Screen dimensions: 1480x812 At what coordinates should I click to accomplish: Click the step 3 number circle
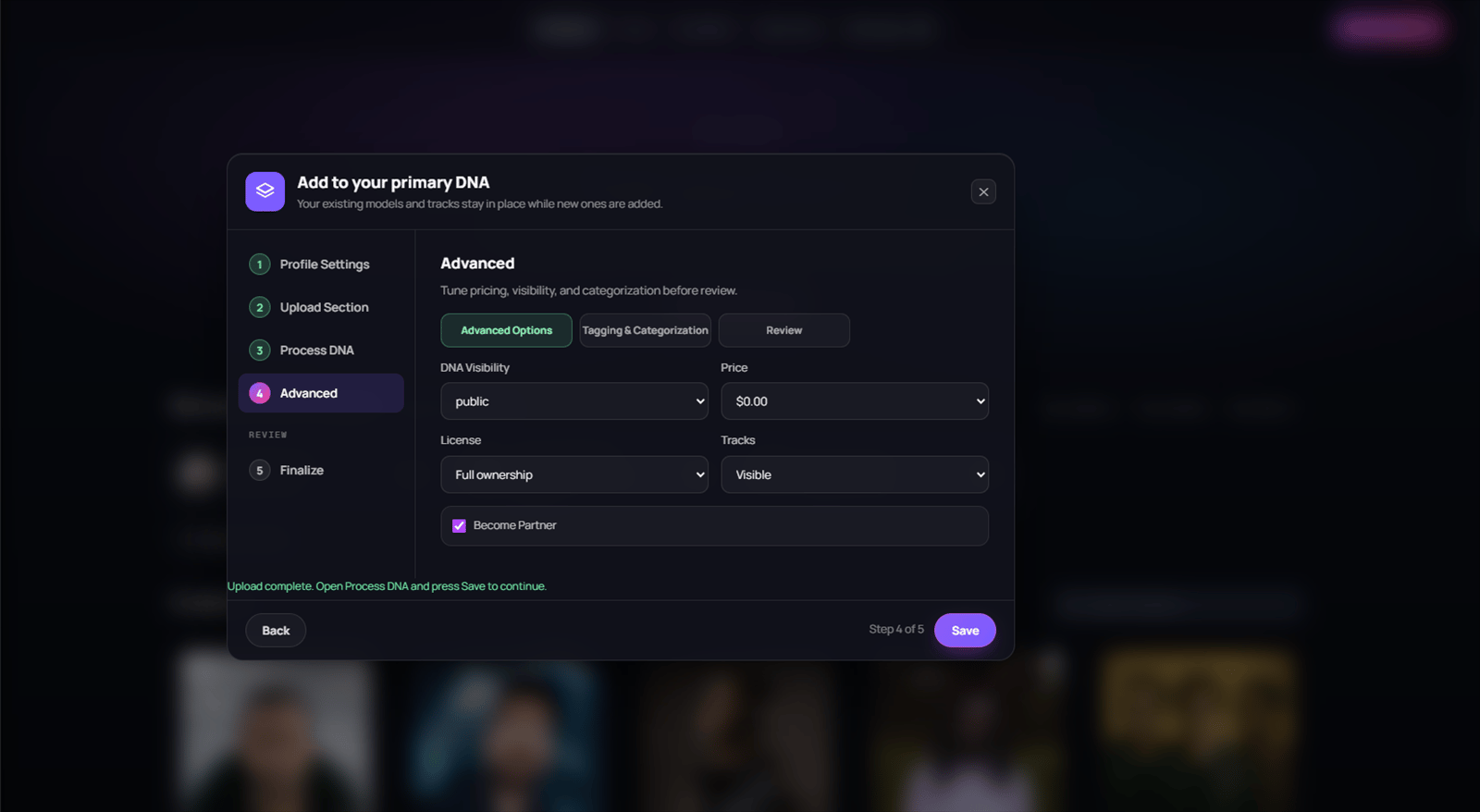260,351
